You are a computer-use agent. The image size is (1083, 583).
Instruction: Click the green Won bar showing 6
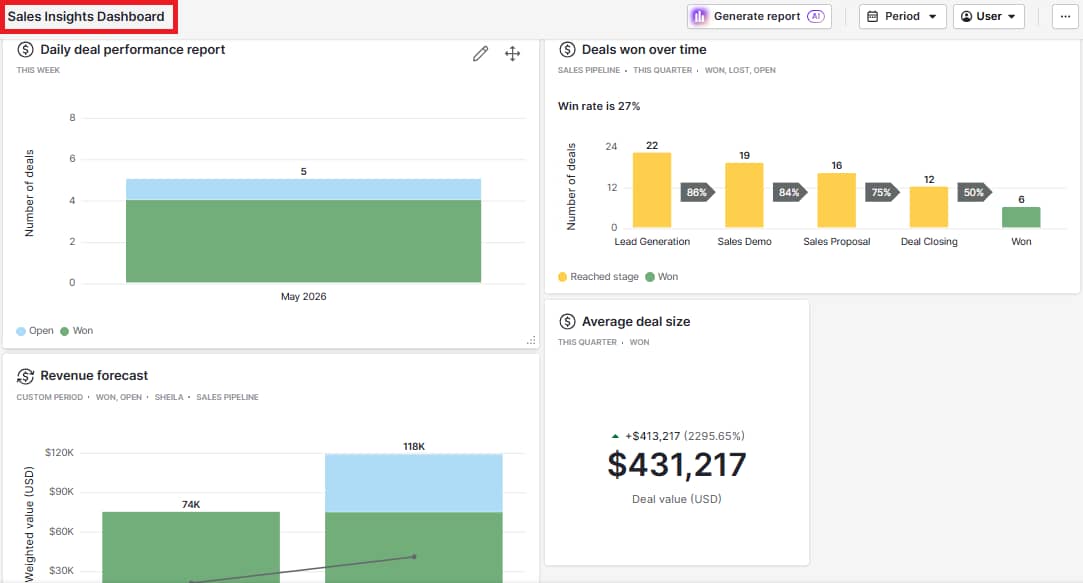[x=1021, y=217]
